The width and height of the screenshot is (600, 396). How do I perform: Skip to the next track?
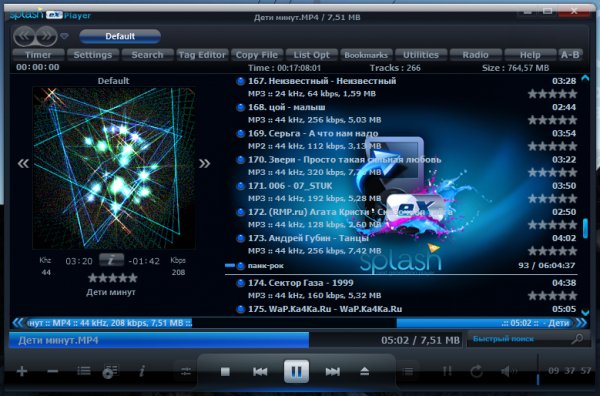pos(333,372)
